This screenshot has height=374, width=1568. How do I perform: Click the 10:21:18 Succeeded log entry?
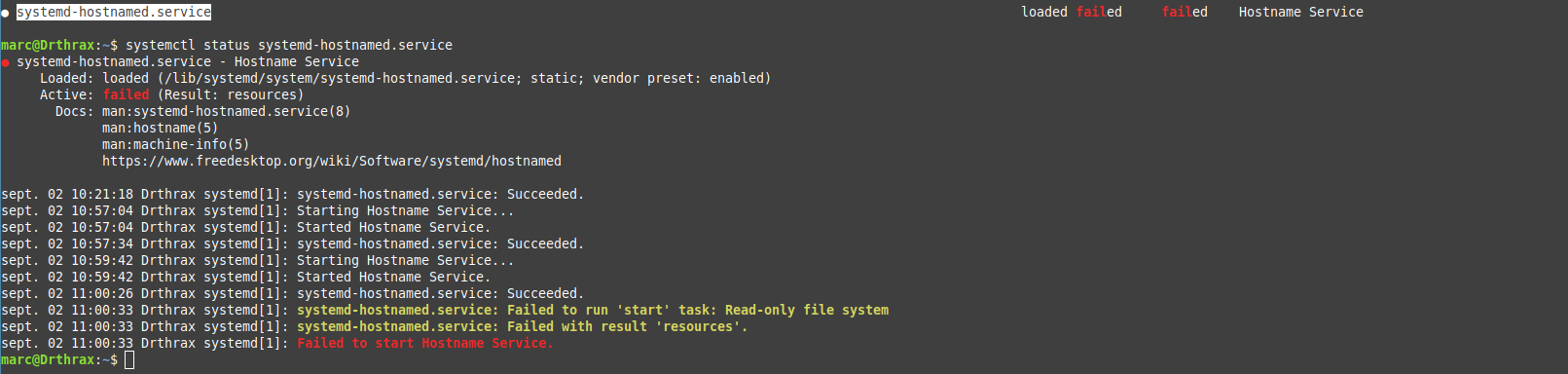[293, 195]
